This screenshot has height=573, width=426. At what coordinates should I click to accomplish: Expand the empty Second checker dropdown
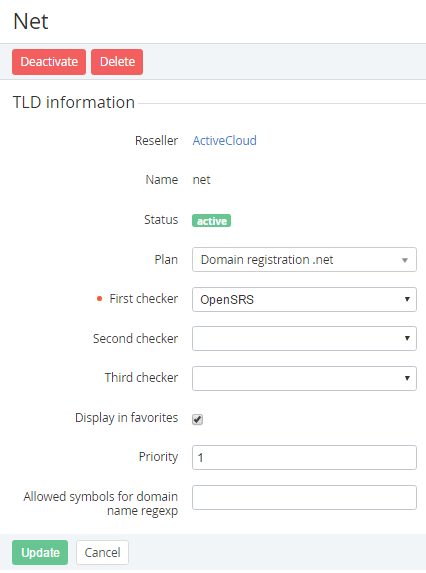[x=304, y=338]
